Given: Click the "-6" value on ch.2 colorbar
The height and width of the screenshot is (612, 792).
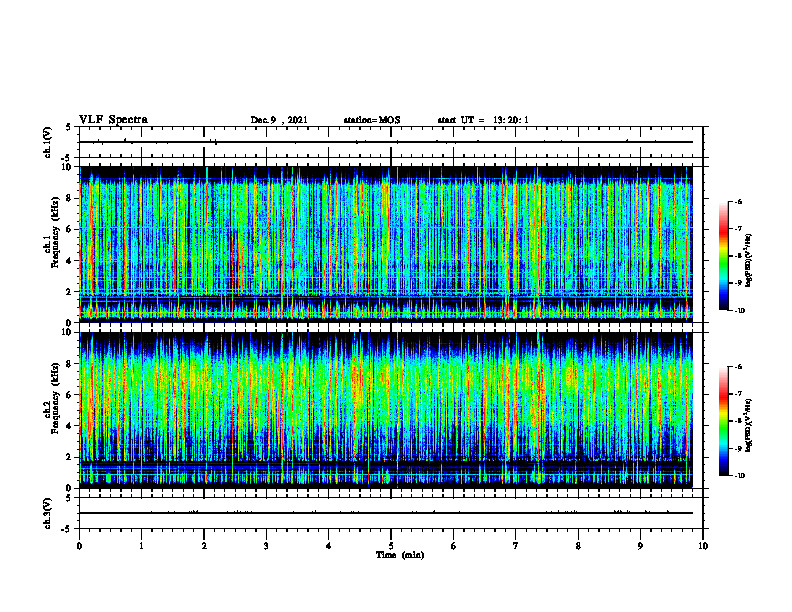Looking at the screenshot, I should 738,367.
